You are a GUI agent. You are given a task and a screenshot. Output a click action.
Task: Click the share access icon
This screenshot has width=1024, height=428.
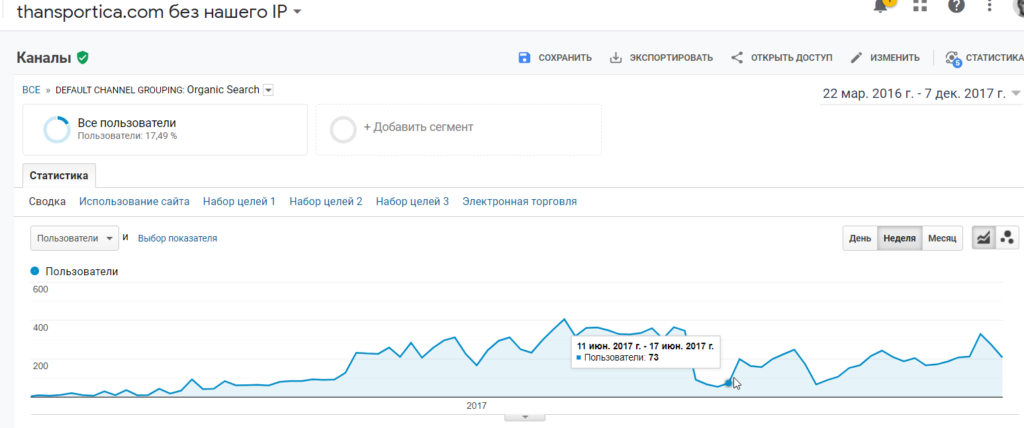point(737,58)
